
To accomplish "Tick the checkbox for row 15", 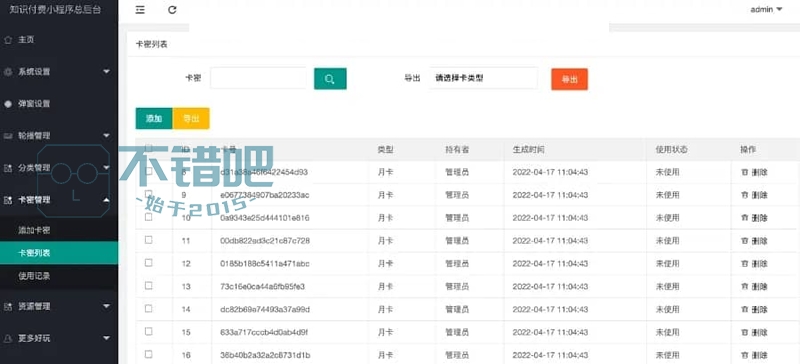I will pos(148,331).
